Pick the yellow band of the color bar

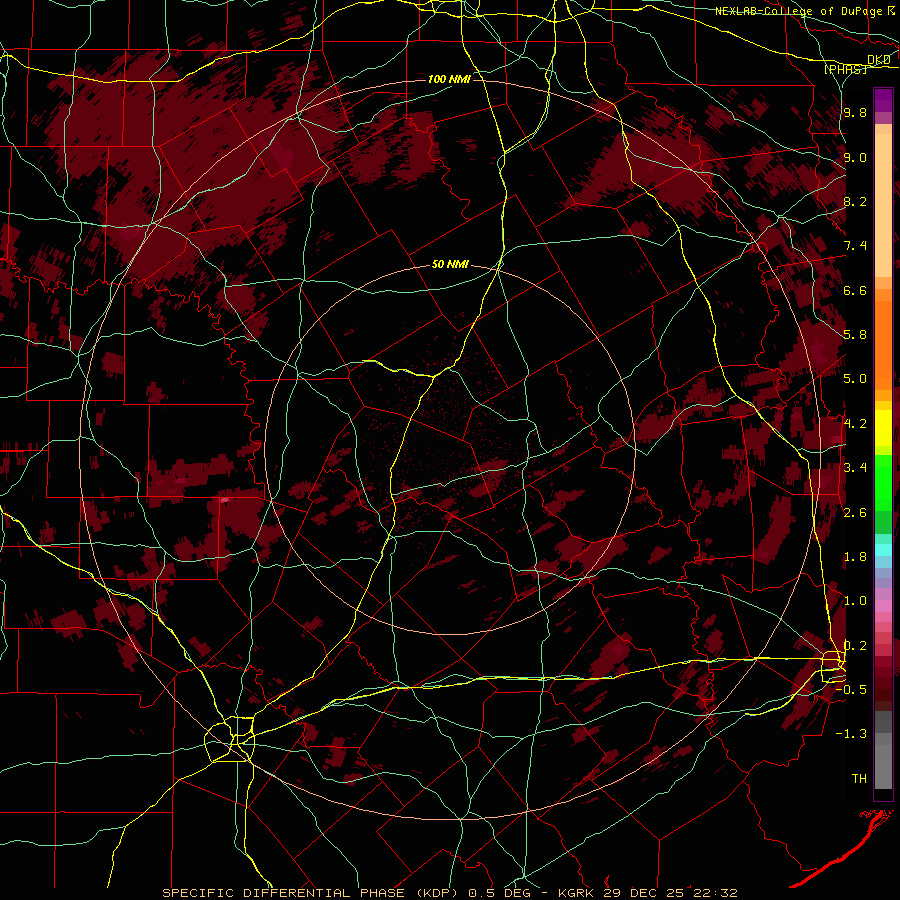(883, 428)
